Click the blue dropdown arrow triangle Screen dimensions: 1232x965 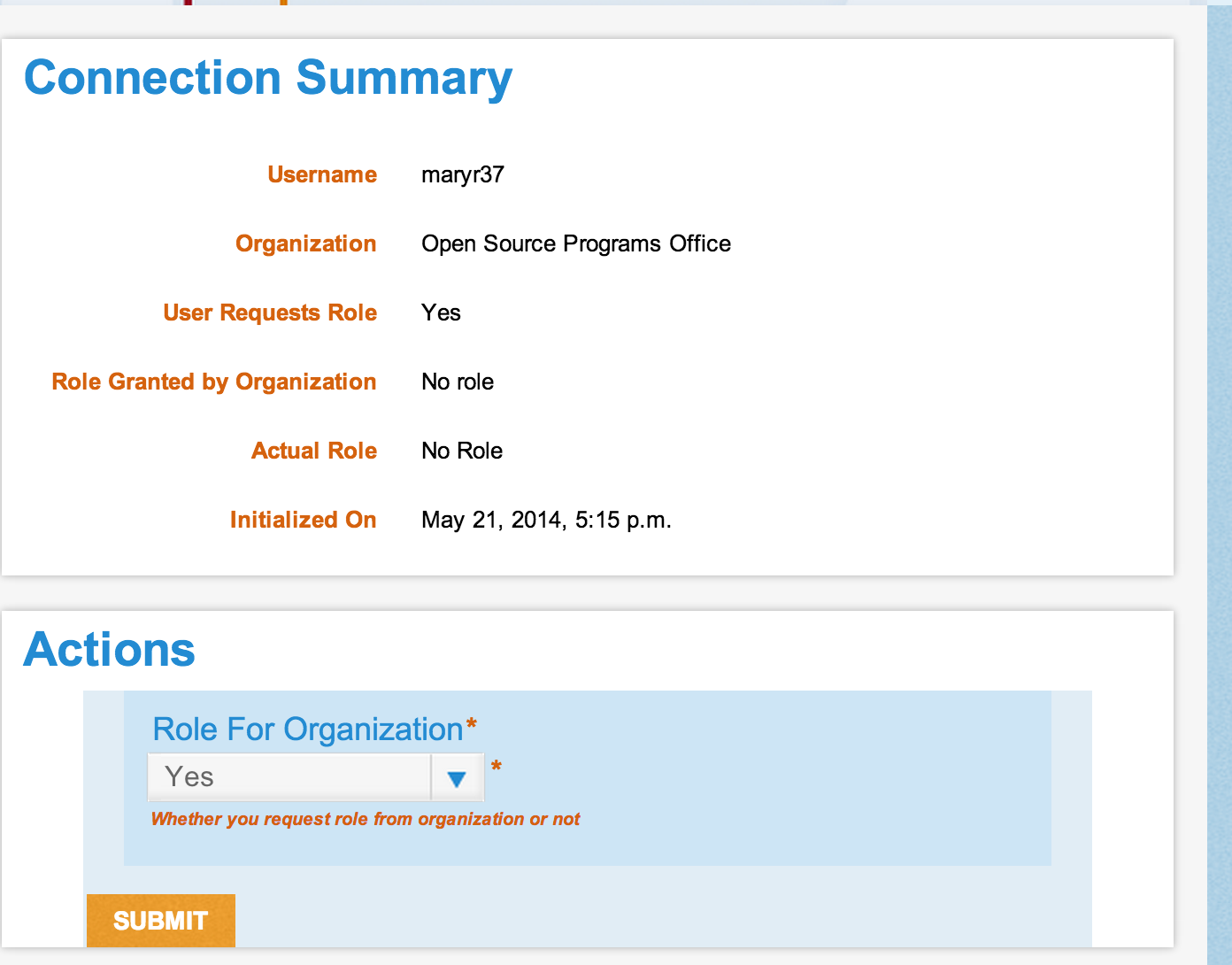click(457, 779)
